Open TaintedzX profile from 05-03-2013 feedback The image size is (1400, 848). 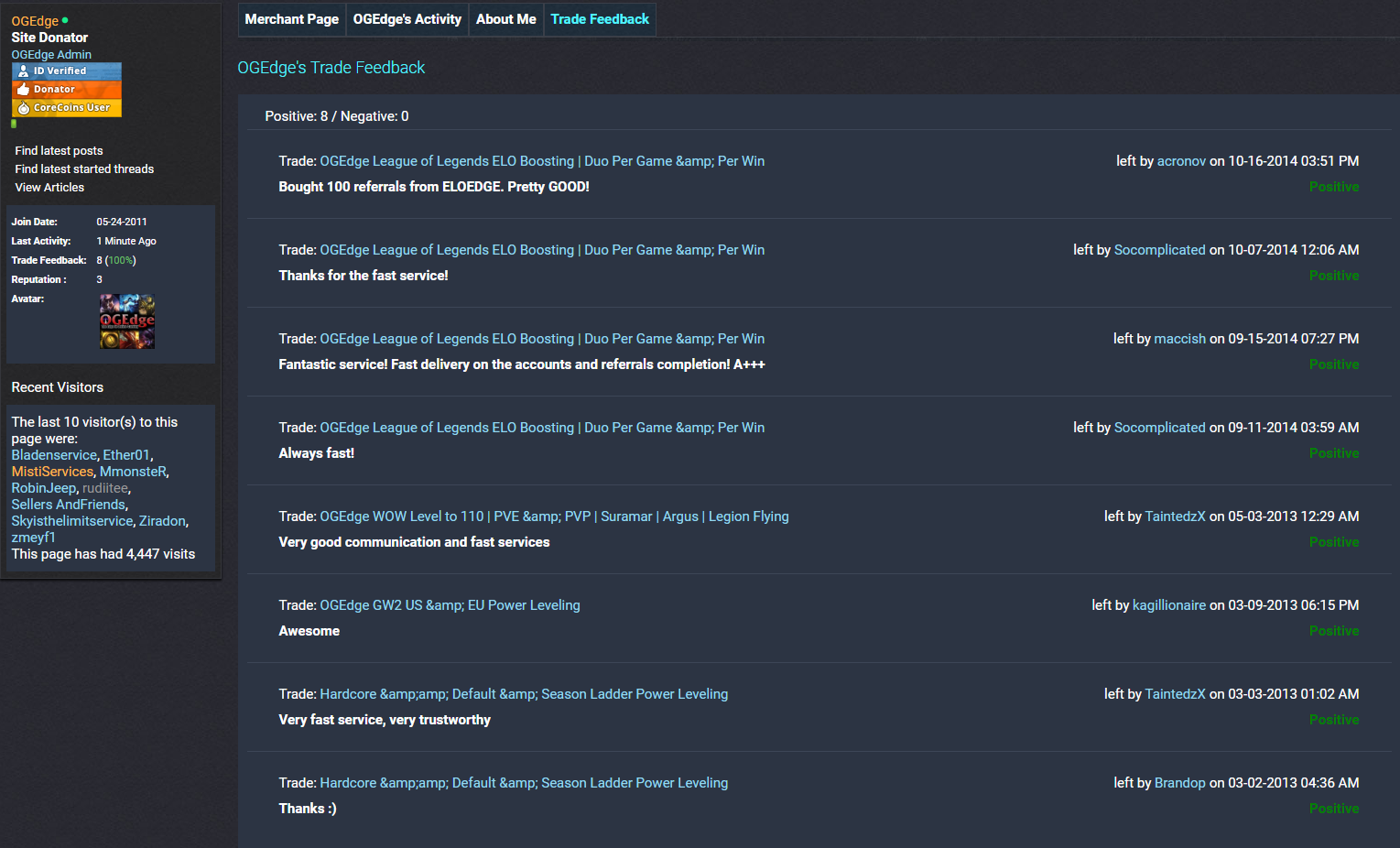click(x=1175, y=516)
